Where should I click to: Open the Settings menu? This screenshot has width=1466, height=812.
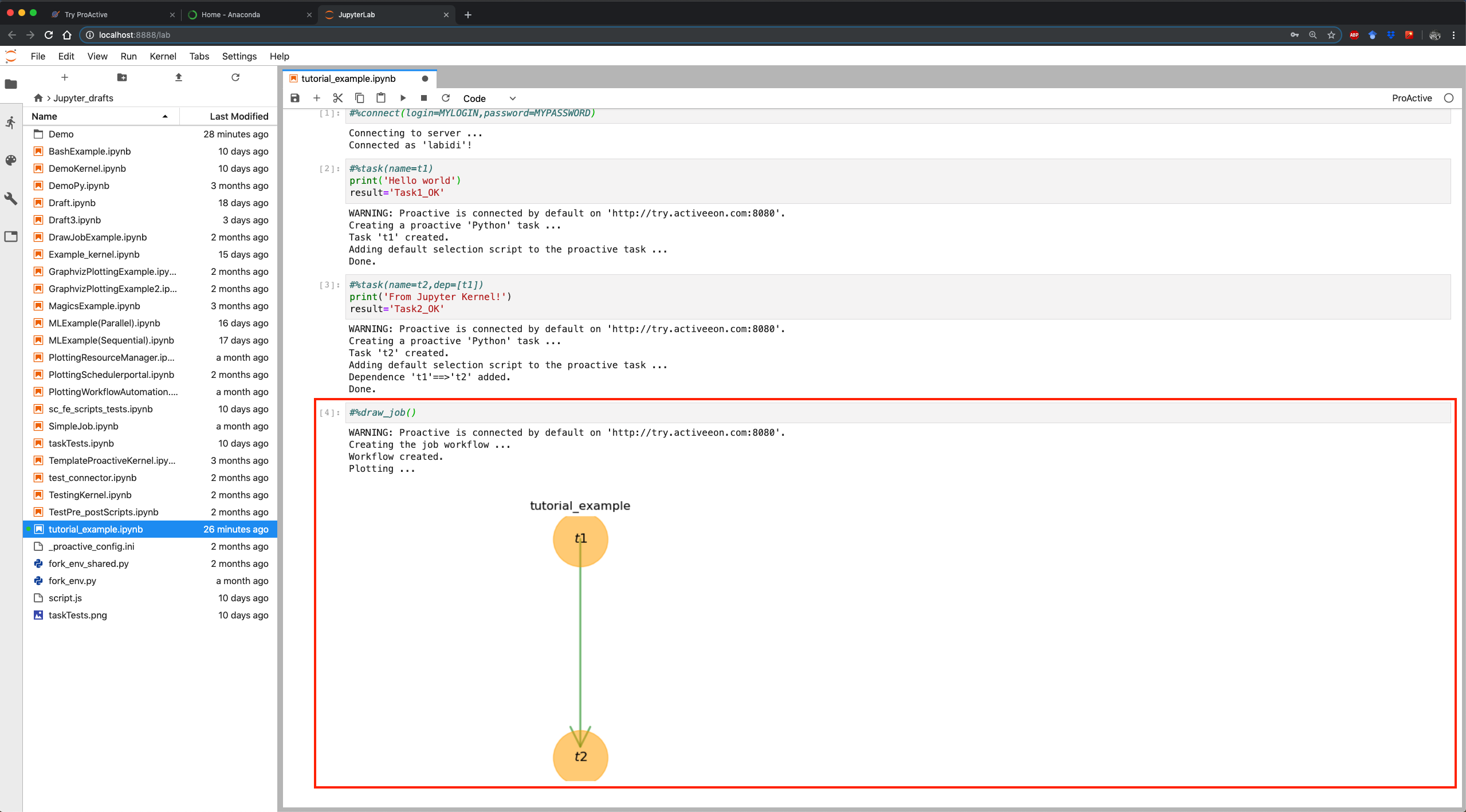pyautogui.click(x=239, y=56)
